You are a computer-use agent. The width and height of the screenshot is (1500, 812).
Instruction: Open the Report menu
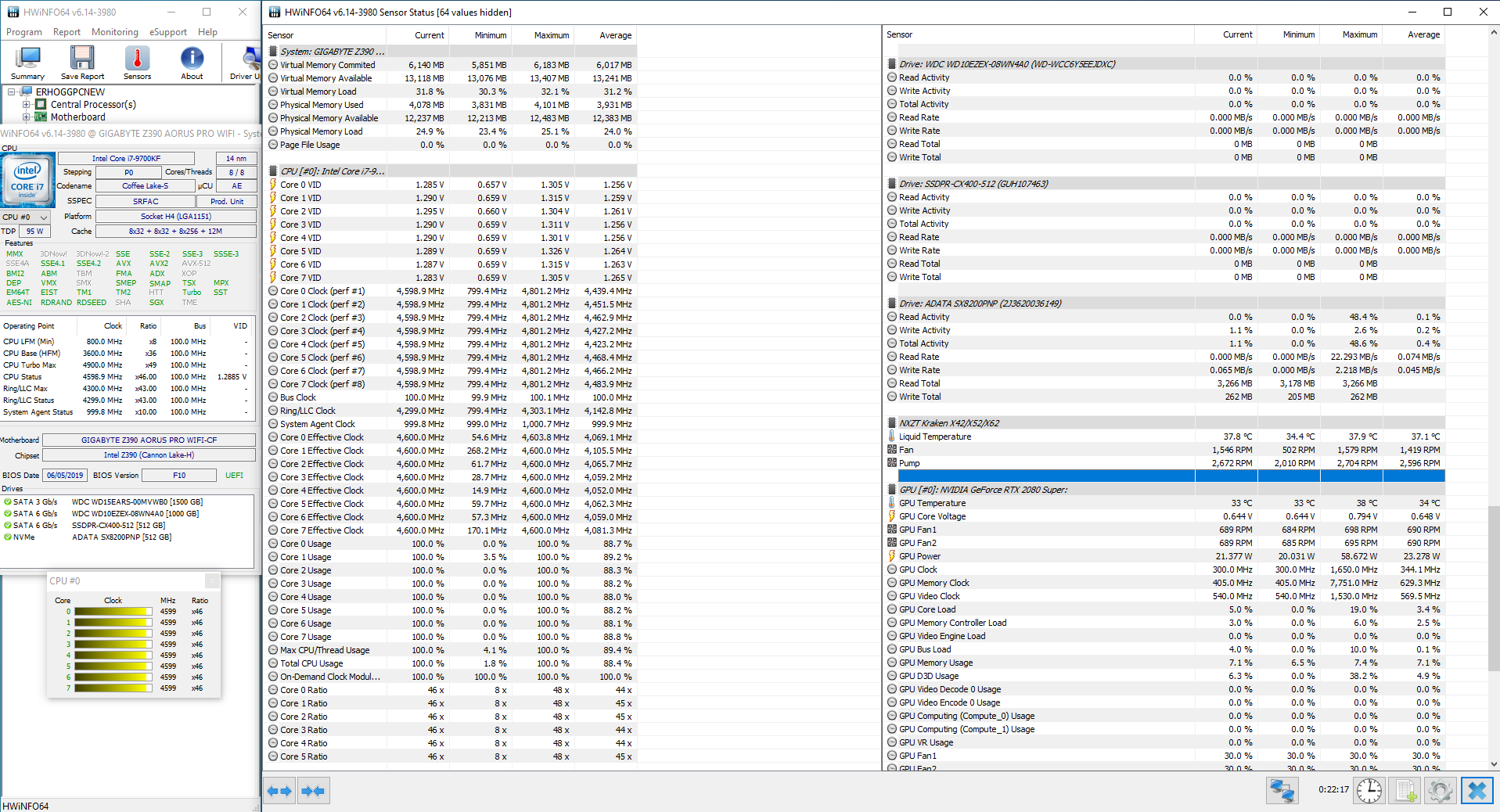pos(67,32)
